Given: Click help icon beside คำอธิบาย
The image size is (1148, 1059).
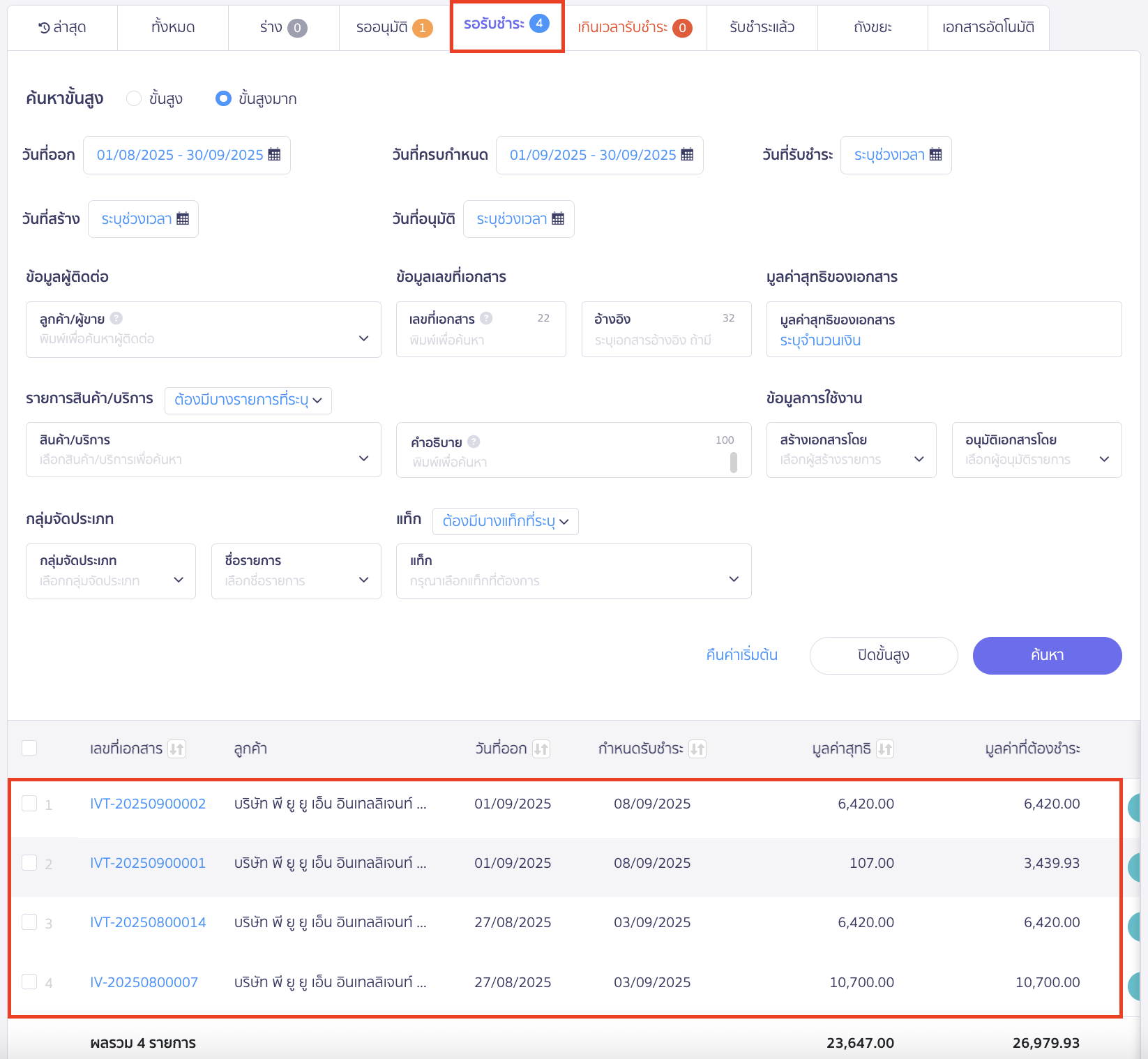Looking at the screenshot, I should pos(474,442).
